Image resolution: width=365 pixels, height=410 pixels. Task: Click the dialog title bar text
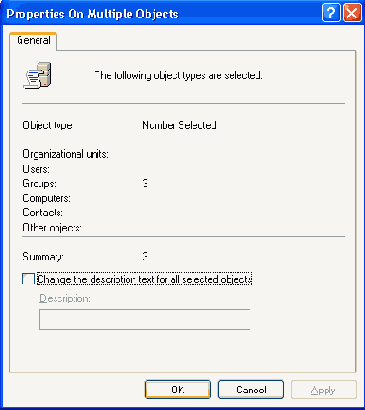92,14
